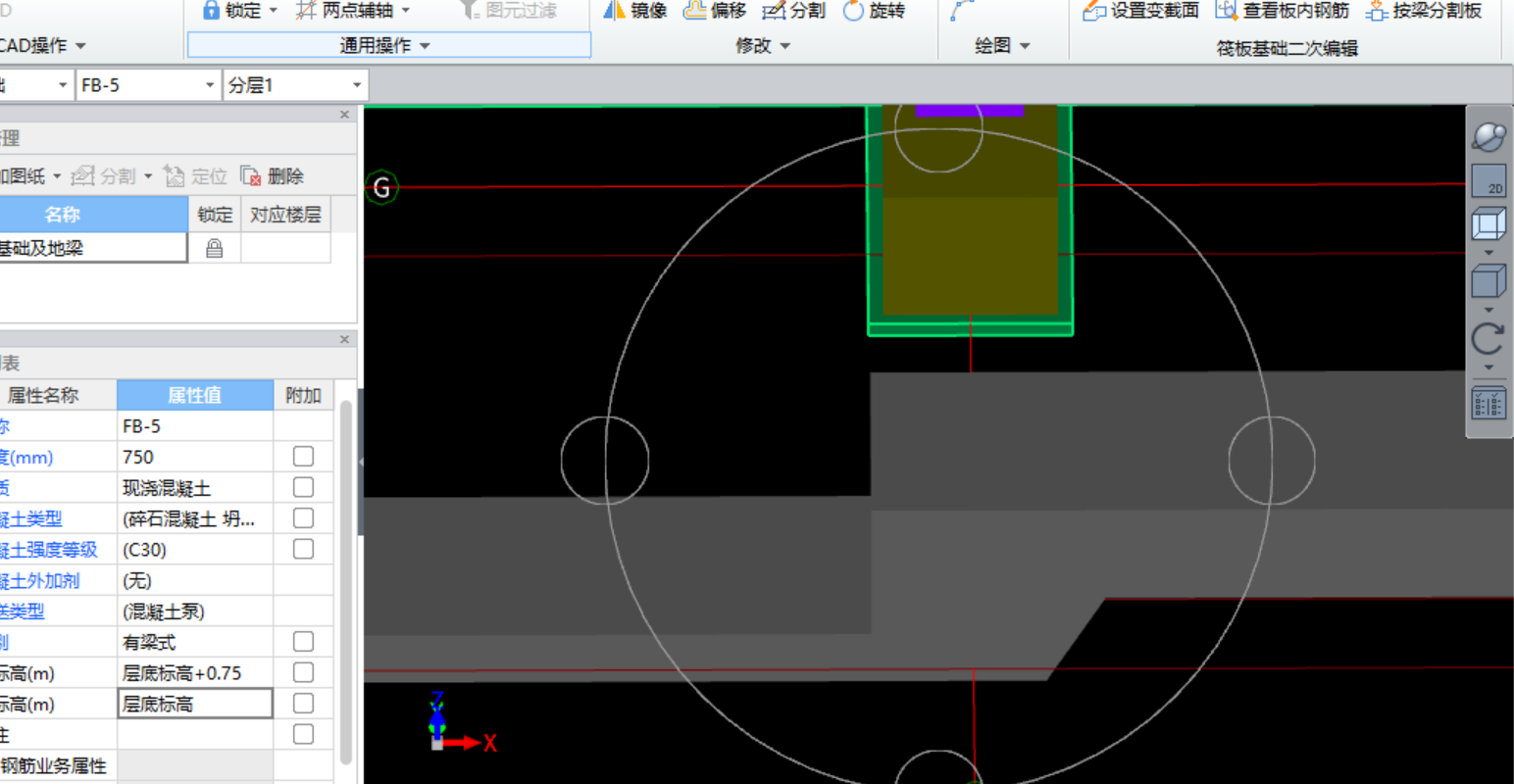Check the 附加 box below the 层底标高 row

(304, 734)
